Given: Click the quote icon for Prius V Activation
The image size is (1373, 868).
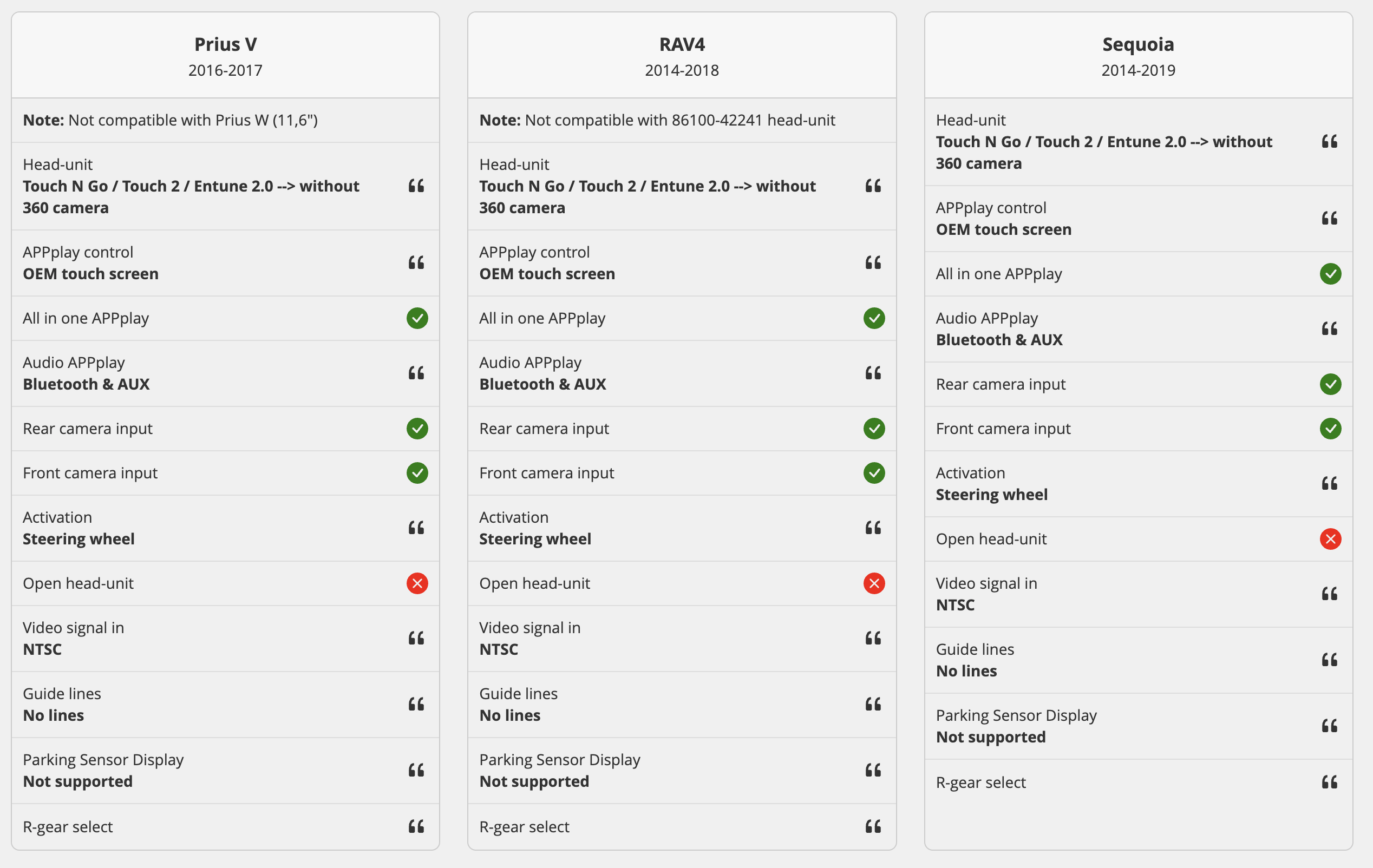Looking at the screenshot, I should point(416,528).
